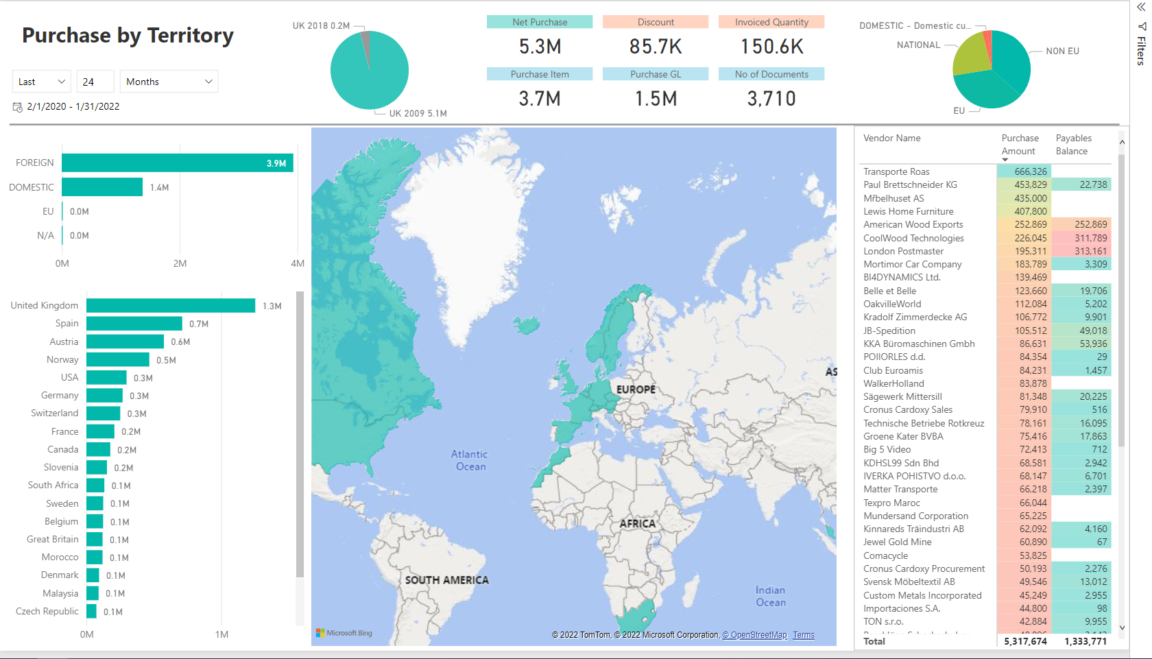Image resolution: width=1152 pixels, height=659 pixels.
Task: Open the OpenStreetMap attribution link
Action: pos(755,634)
